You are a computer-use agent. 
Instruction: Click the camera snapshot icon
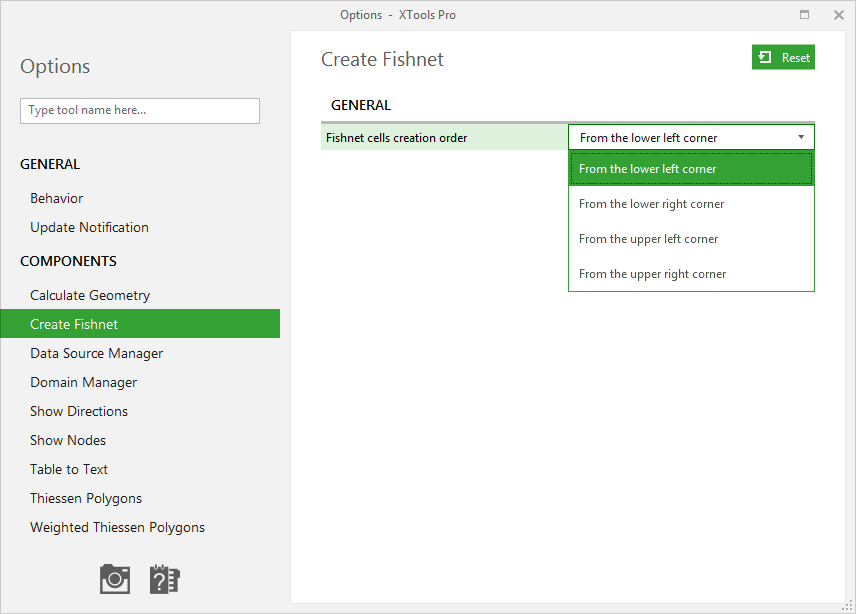coord(115,579)
